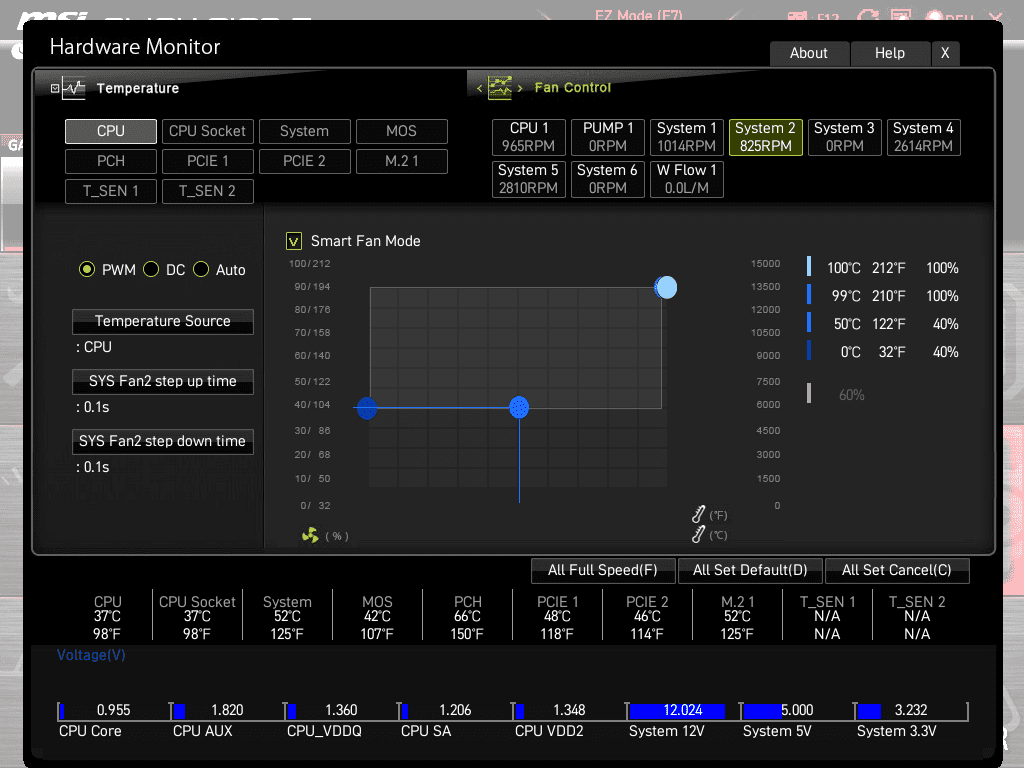Screen dimensions: 1024x768
Task: Choose the PUMP 1 0RPM fan
Action: 607,137
